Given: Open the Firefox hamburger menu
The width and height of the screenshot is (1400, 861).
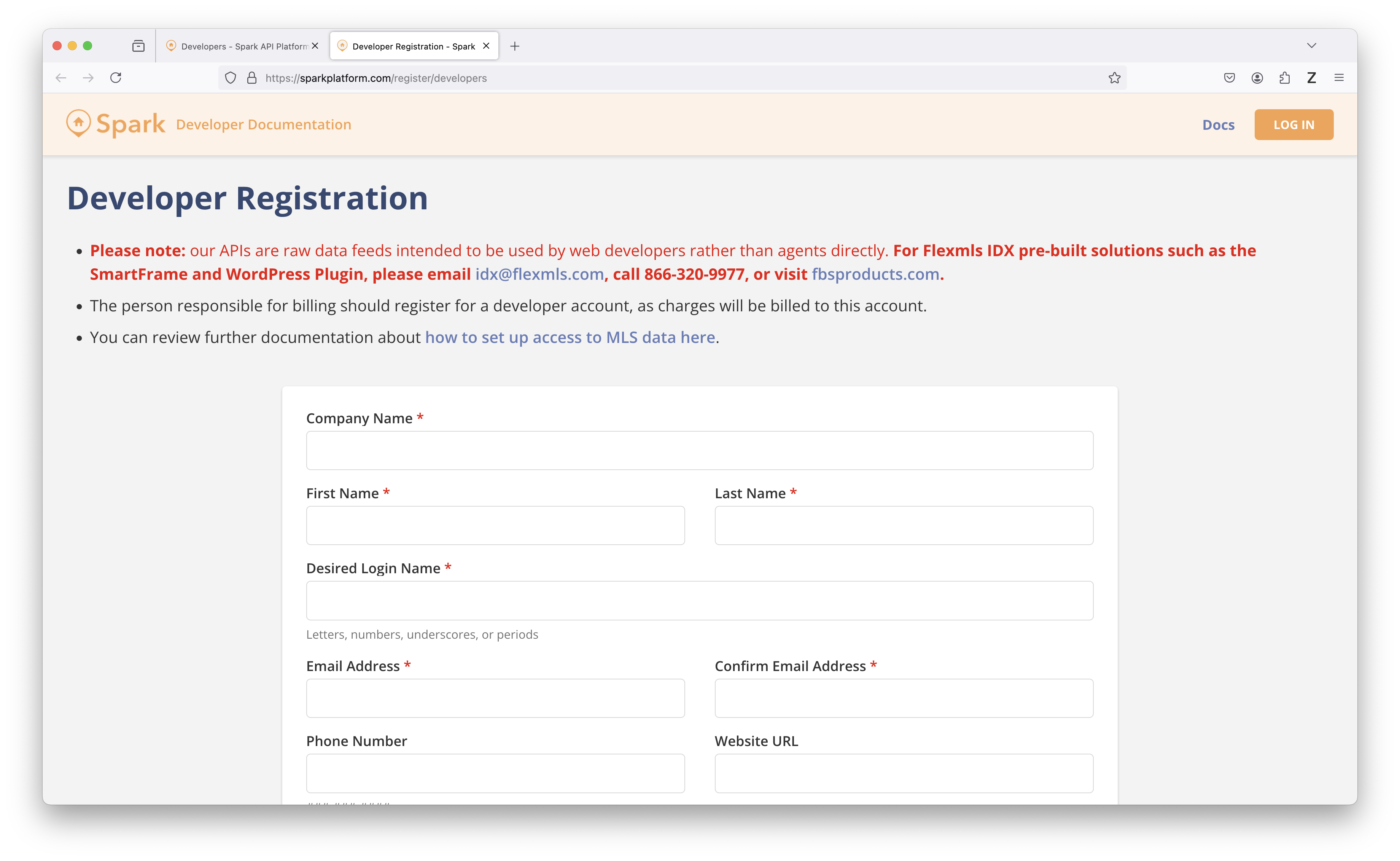Looking at the screenshot, I should coord(1339,78).
